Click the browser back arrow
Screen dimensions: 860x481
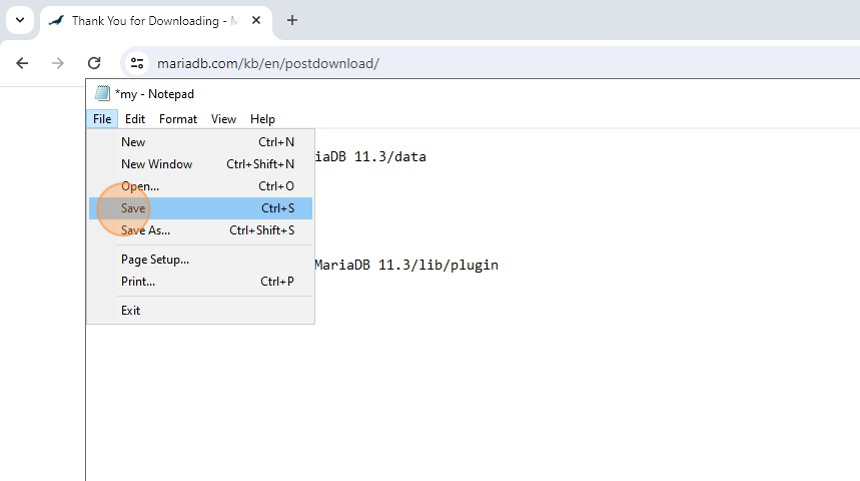click(22, 63)
